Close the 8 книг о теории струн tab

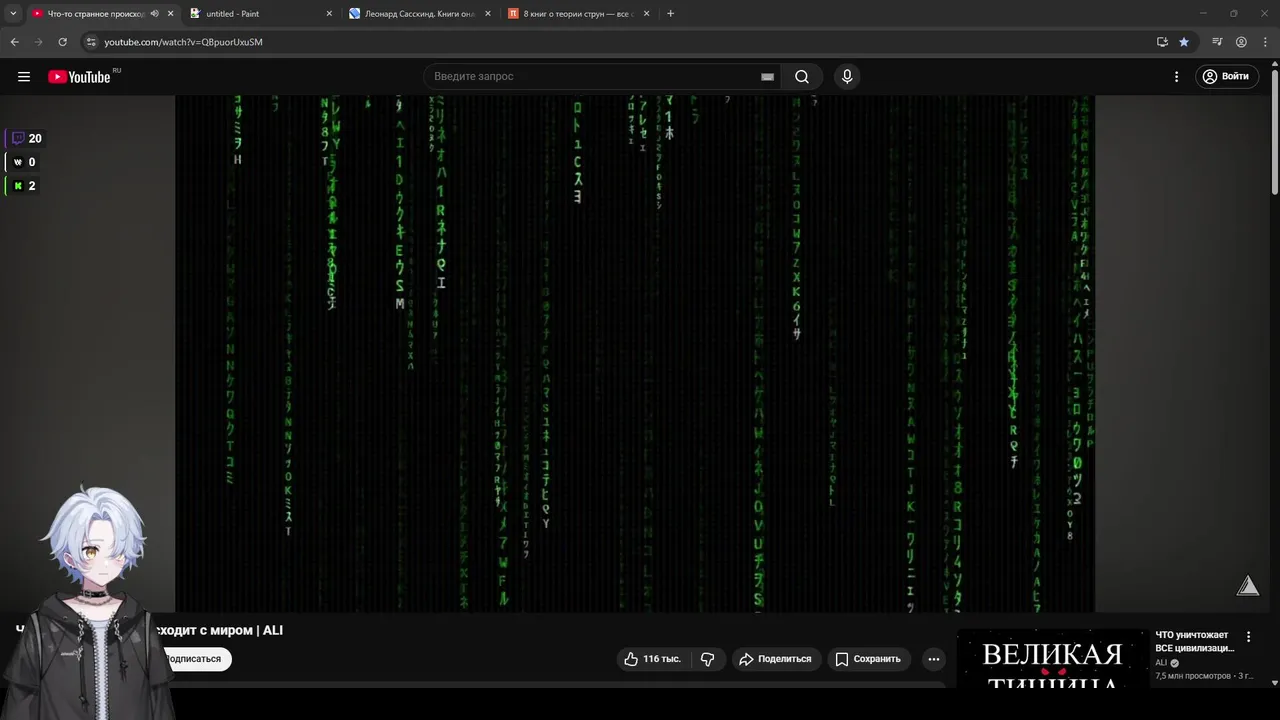647,14
